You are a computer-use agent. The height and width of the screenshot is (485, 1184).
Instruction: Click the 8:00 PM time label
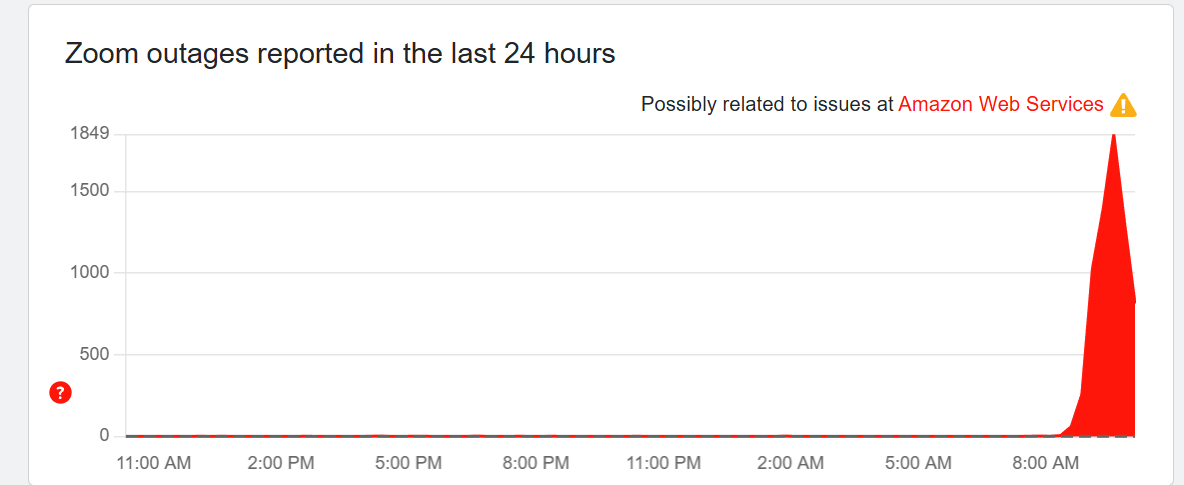click(x=534, y=463)
